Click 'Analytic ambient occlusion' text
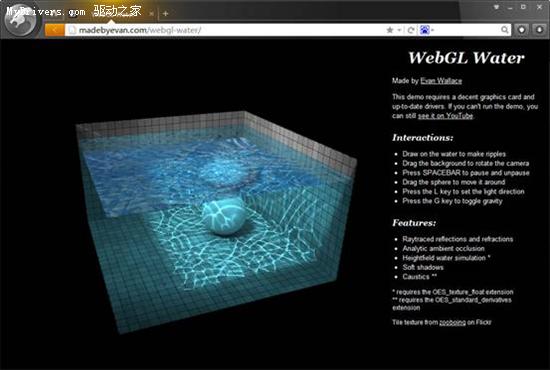550x370 pixels. coord(443,249)
